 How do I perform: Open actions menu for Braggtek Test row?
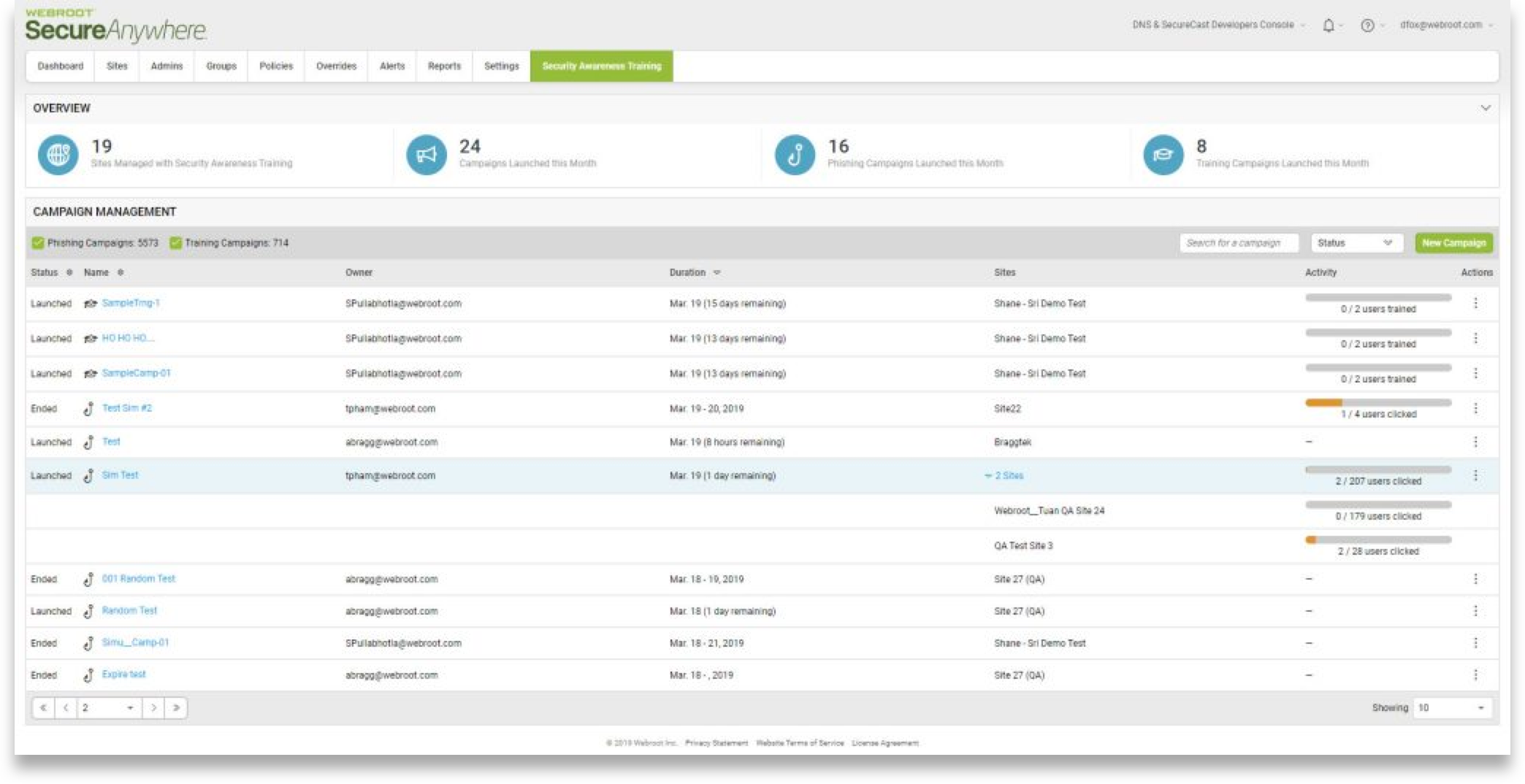click(1475, 442)
